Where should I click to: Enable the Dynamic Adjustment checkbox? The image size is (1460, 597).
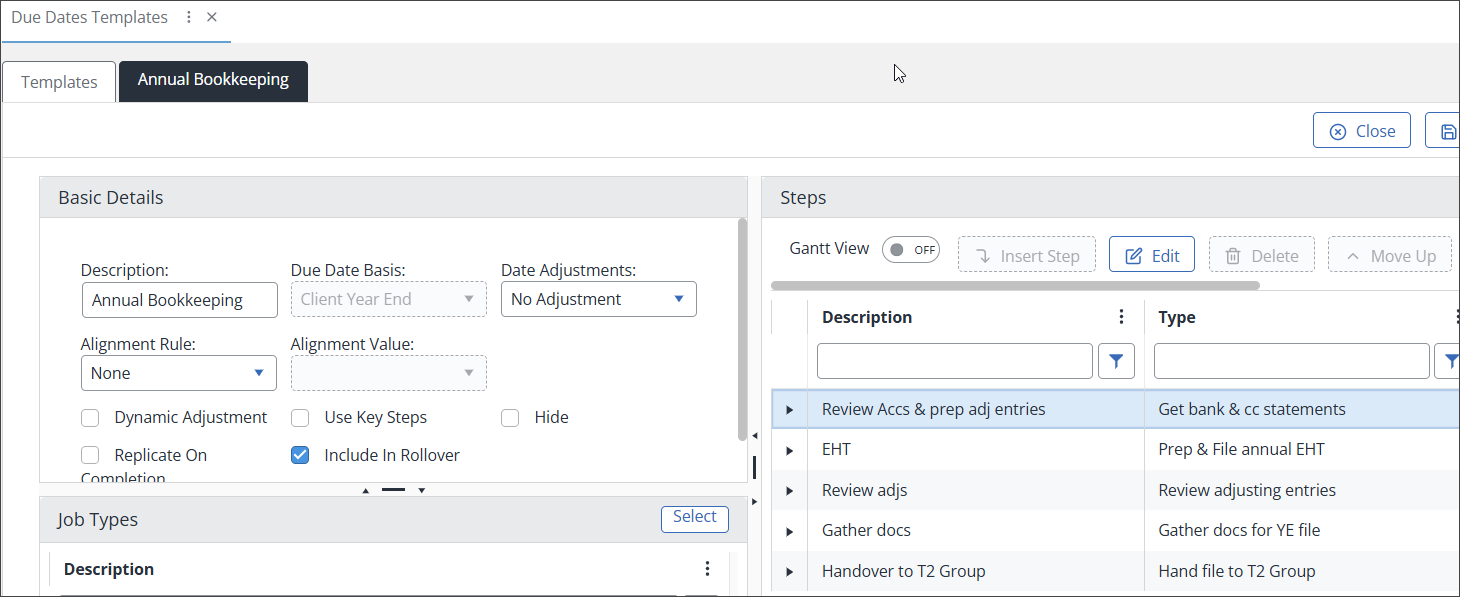[90, 418]
